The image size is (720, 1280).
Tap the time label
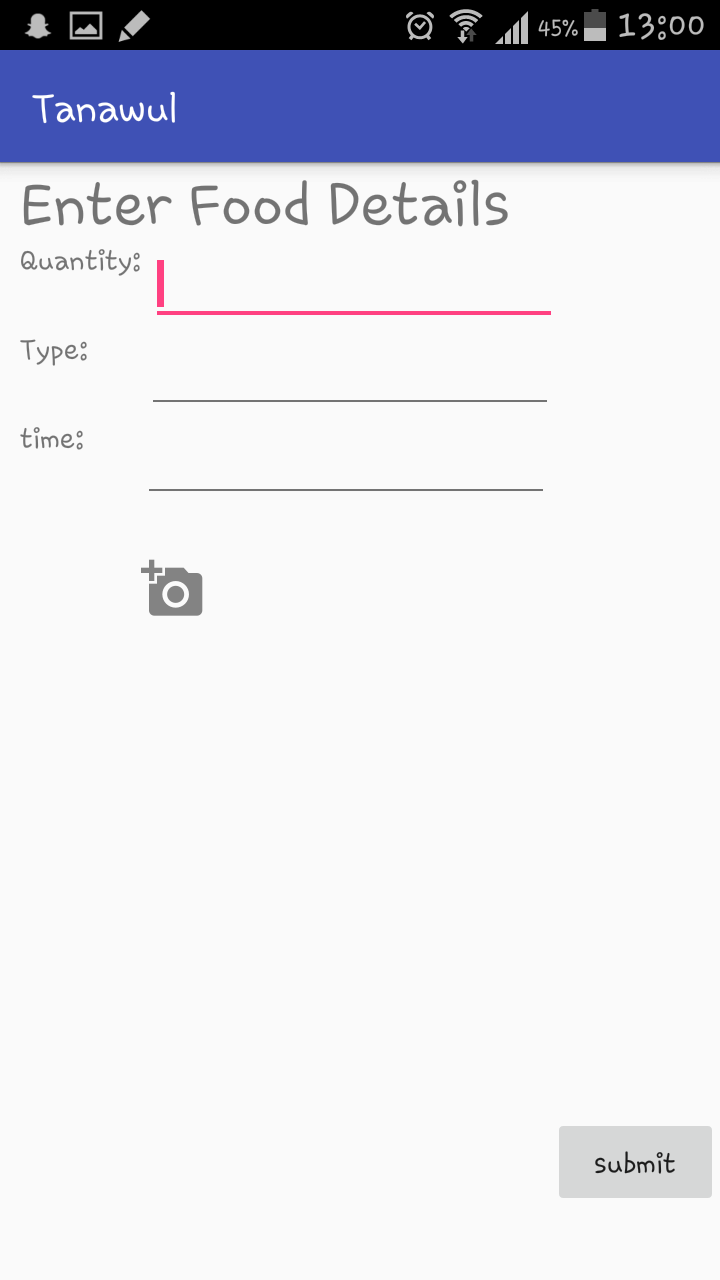coord(52,439)
